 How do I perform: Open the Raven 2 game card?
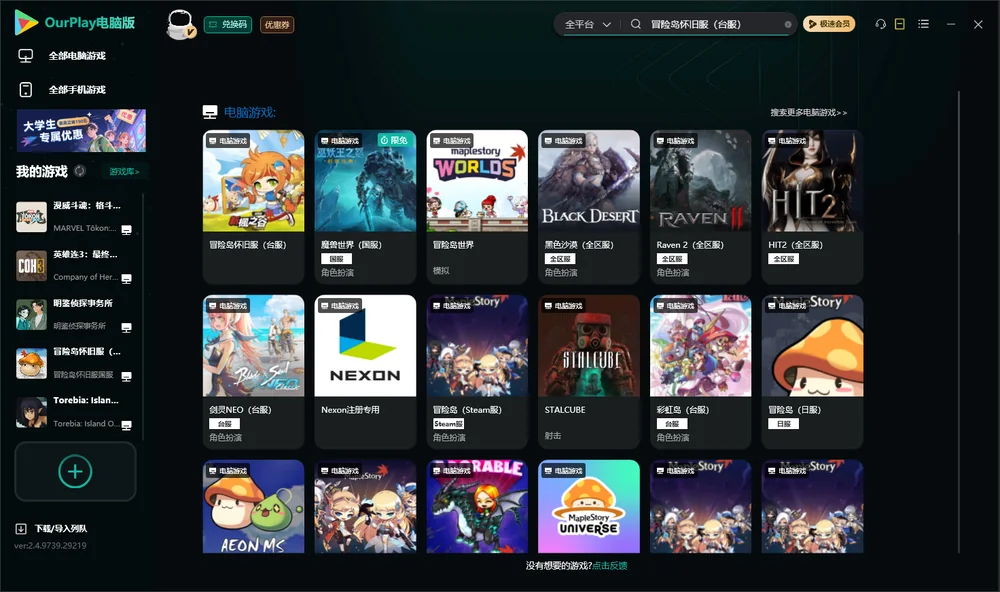[701, 207]
